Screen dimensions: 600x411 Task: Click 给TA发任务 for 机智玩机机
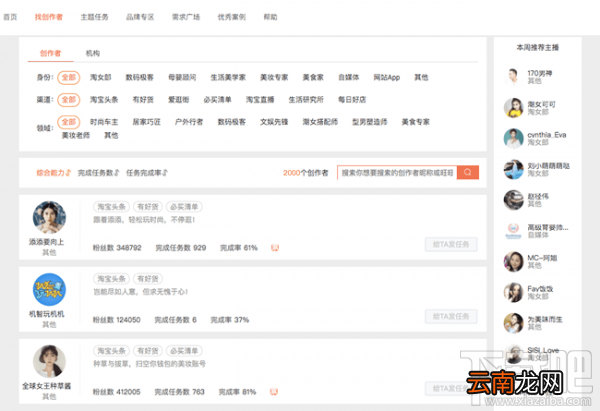(x=451, y=316)
